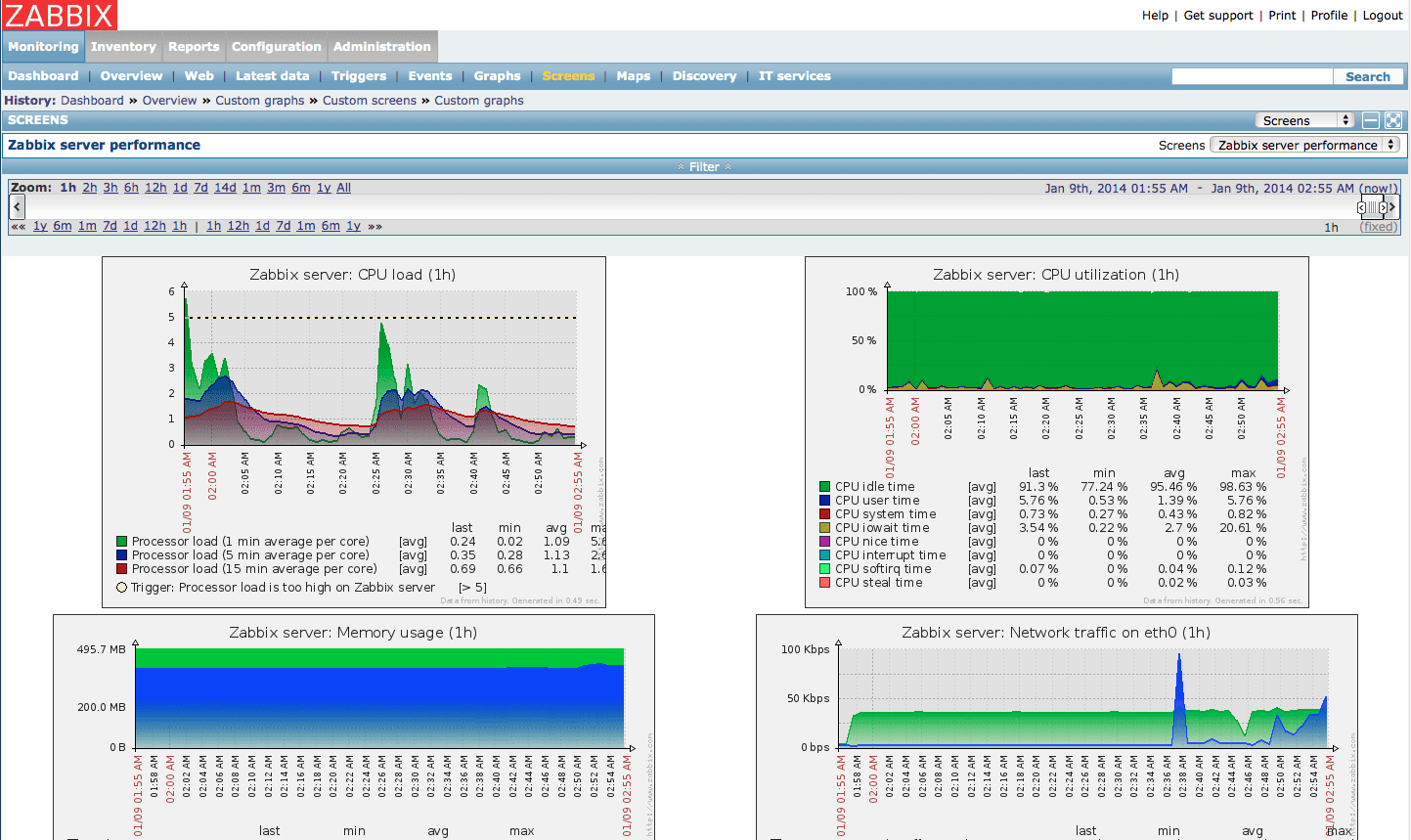This screenshot has width=1411, height=840.
Task: Set zoom to 2h
Action: pyautogui.click(x=89, y=188)
